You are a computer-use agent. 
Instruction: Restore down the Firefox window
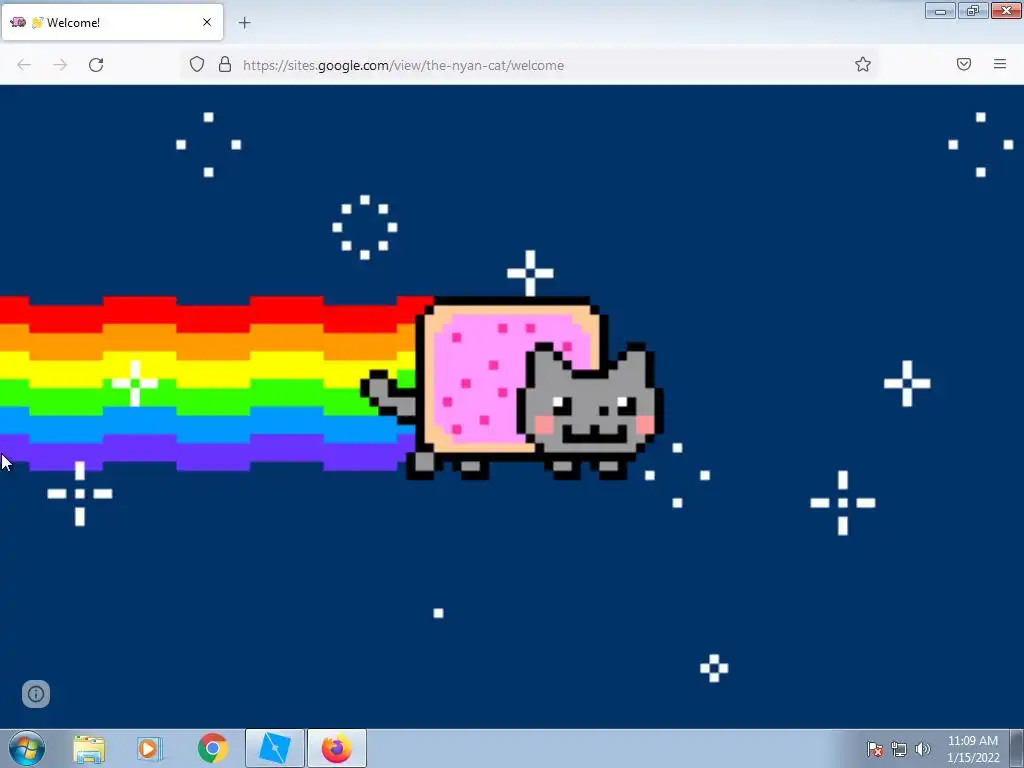(x=973, y=10)
